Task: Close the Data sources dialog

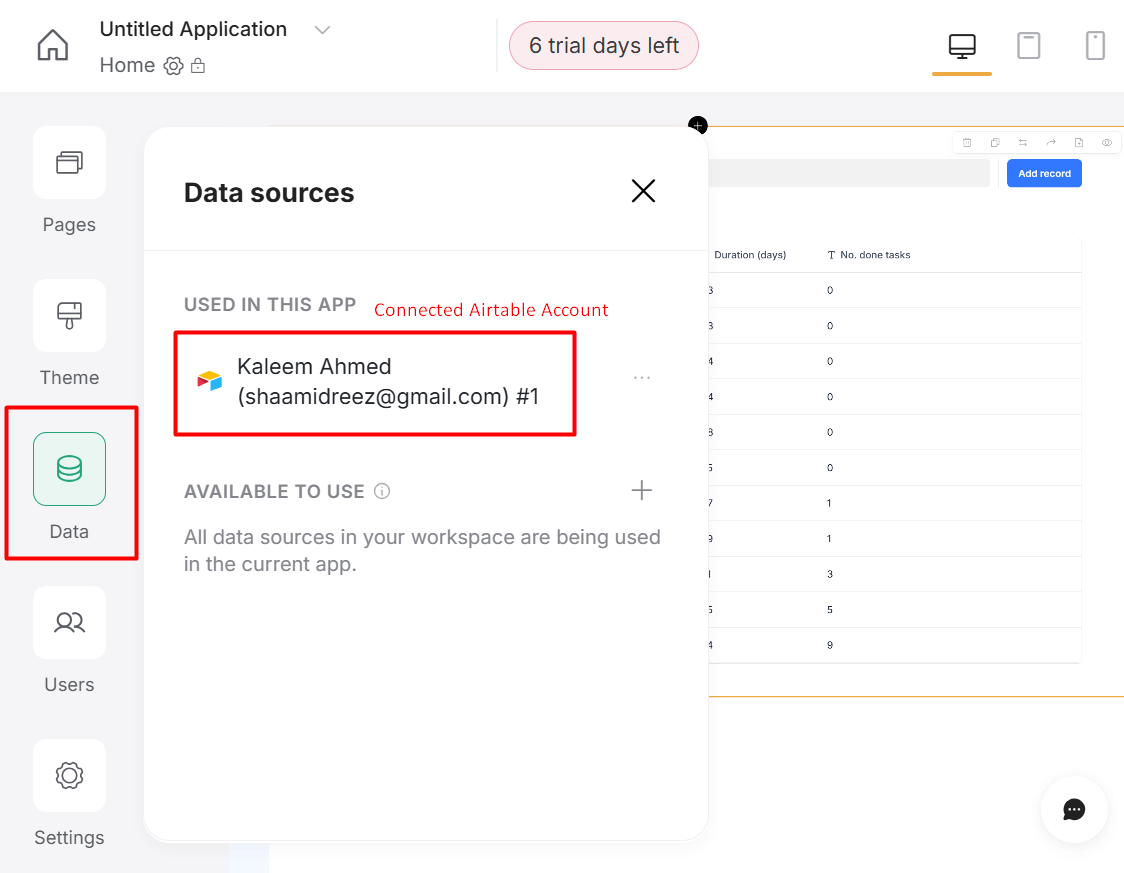Action: 643,190
